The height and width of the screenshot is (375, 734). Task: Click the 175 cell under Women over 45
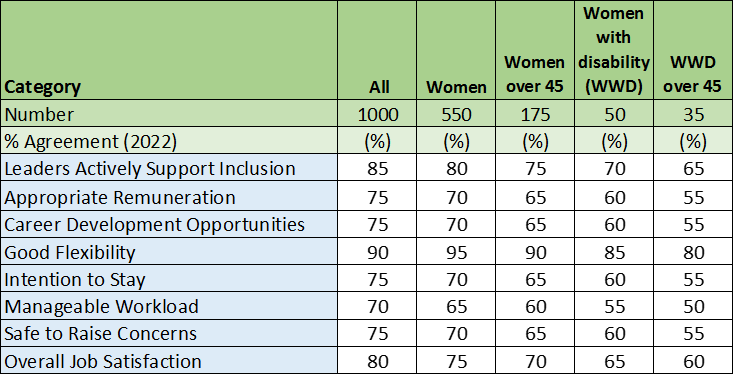(x=535, y=114)
